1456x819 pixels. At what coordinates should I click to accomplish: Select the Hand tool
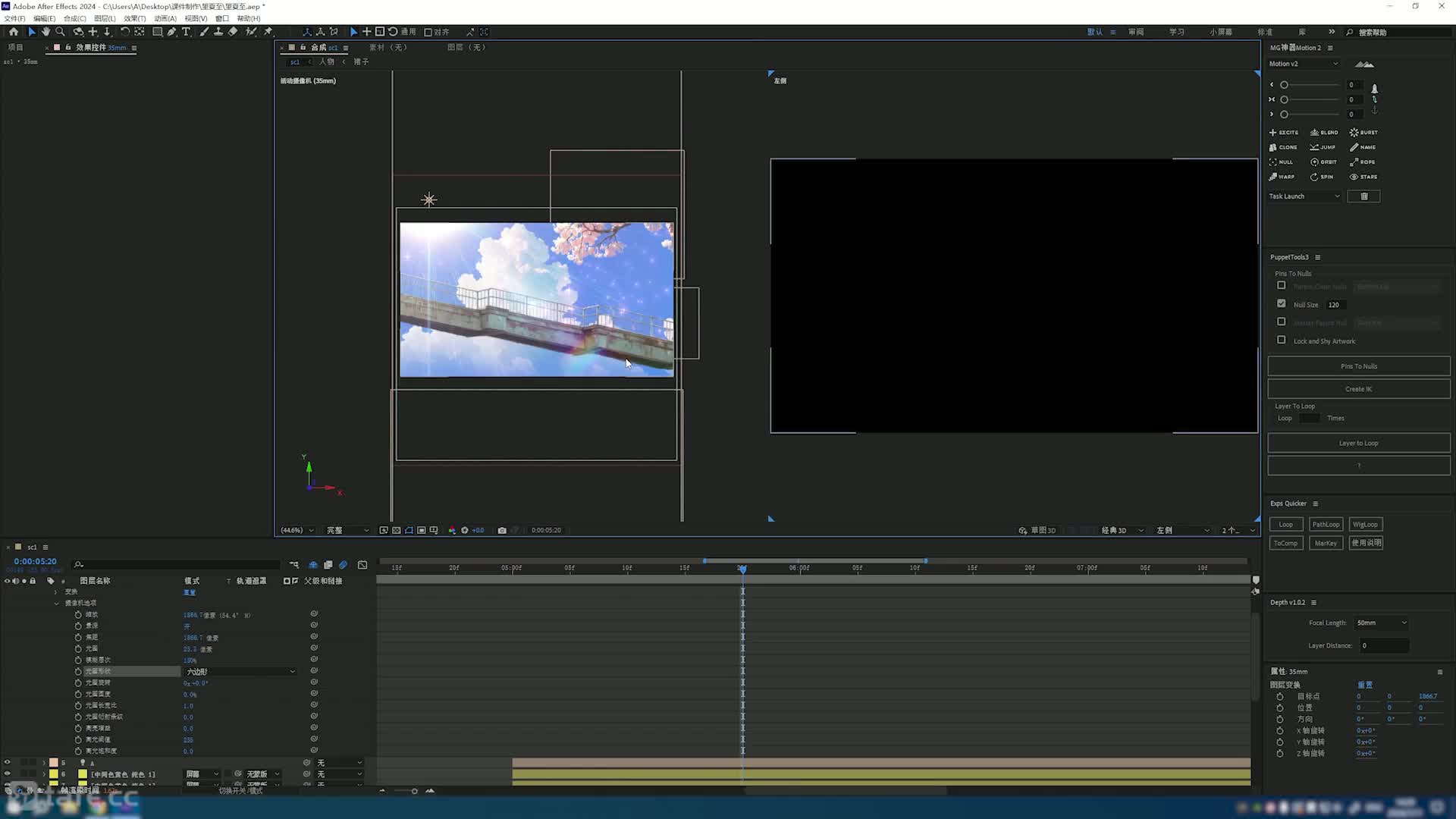pyautogui.click(x=45, y=32)
